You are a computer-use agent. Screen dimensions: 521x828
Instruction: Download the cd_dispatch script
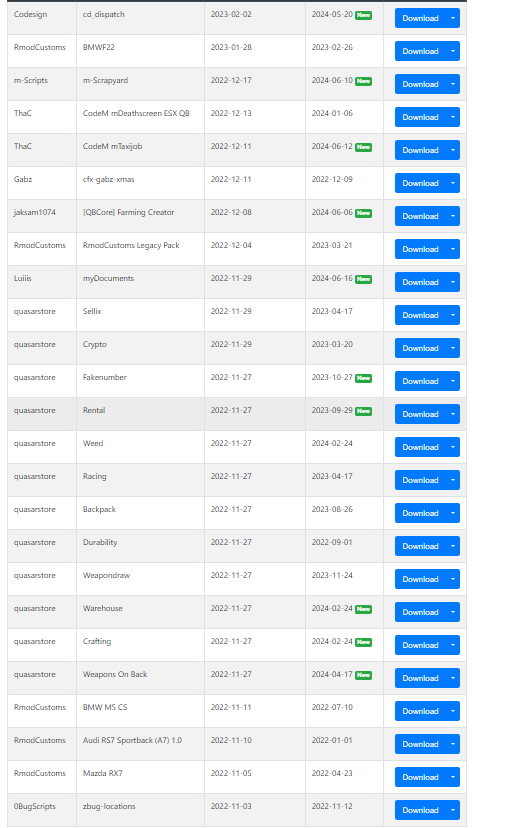point(420,18)
